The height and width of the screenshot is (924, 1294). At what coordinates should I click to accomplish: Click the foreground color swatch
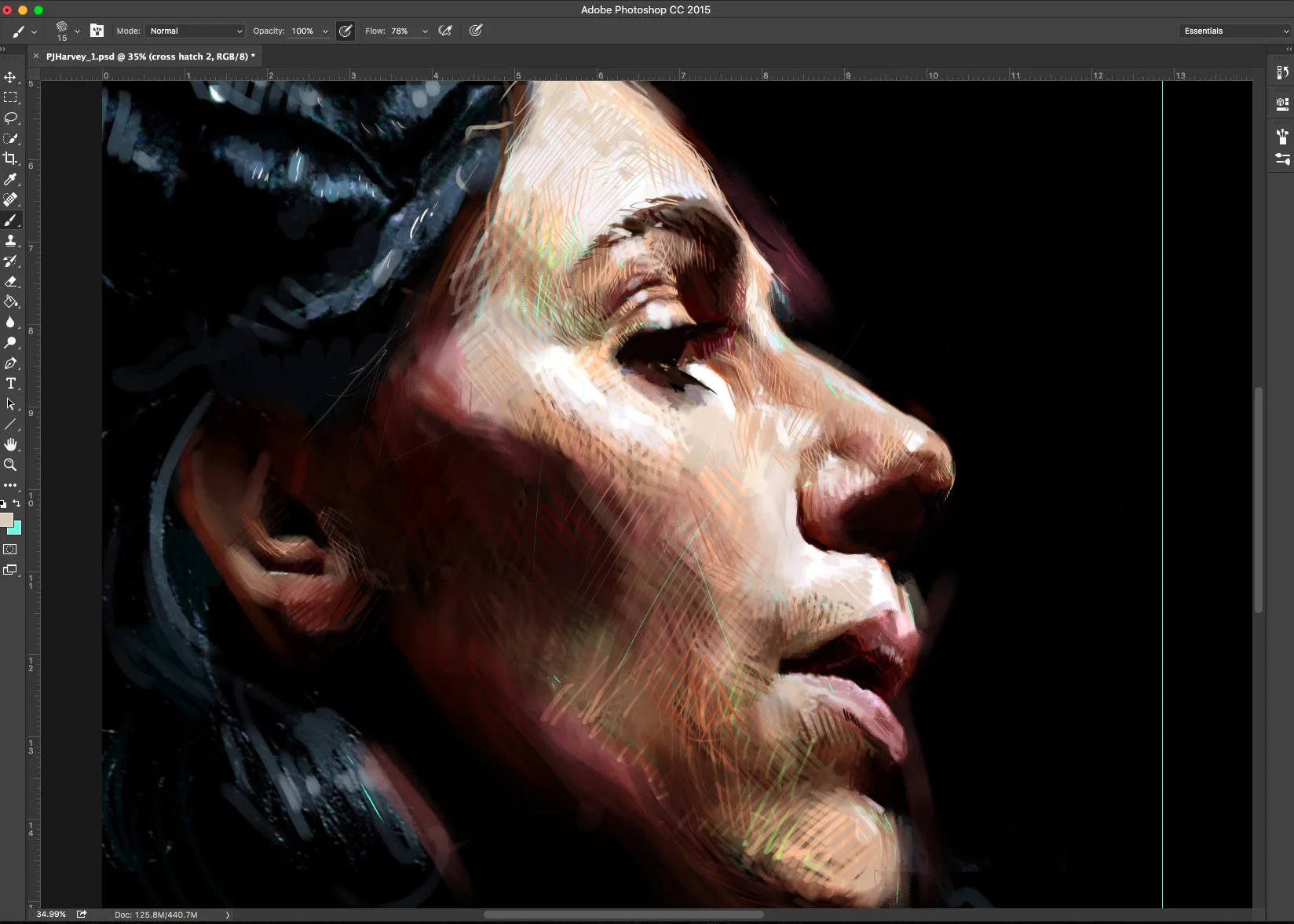point(5,518)
